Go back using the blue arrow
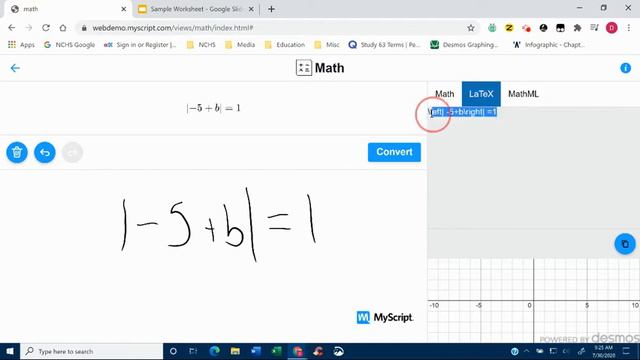640x360 pixels. point(15,68)
